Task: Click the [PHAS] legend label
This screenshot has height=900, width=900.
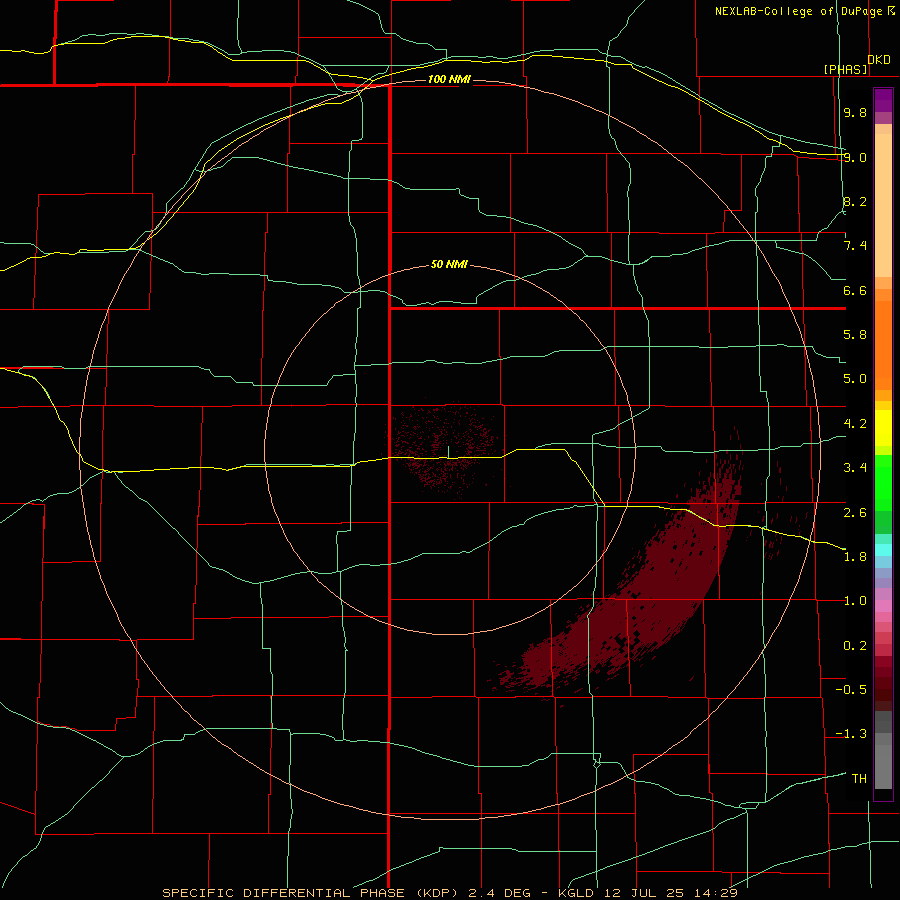Action: 845,69
